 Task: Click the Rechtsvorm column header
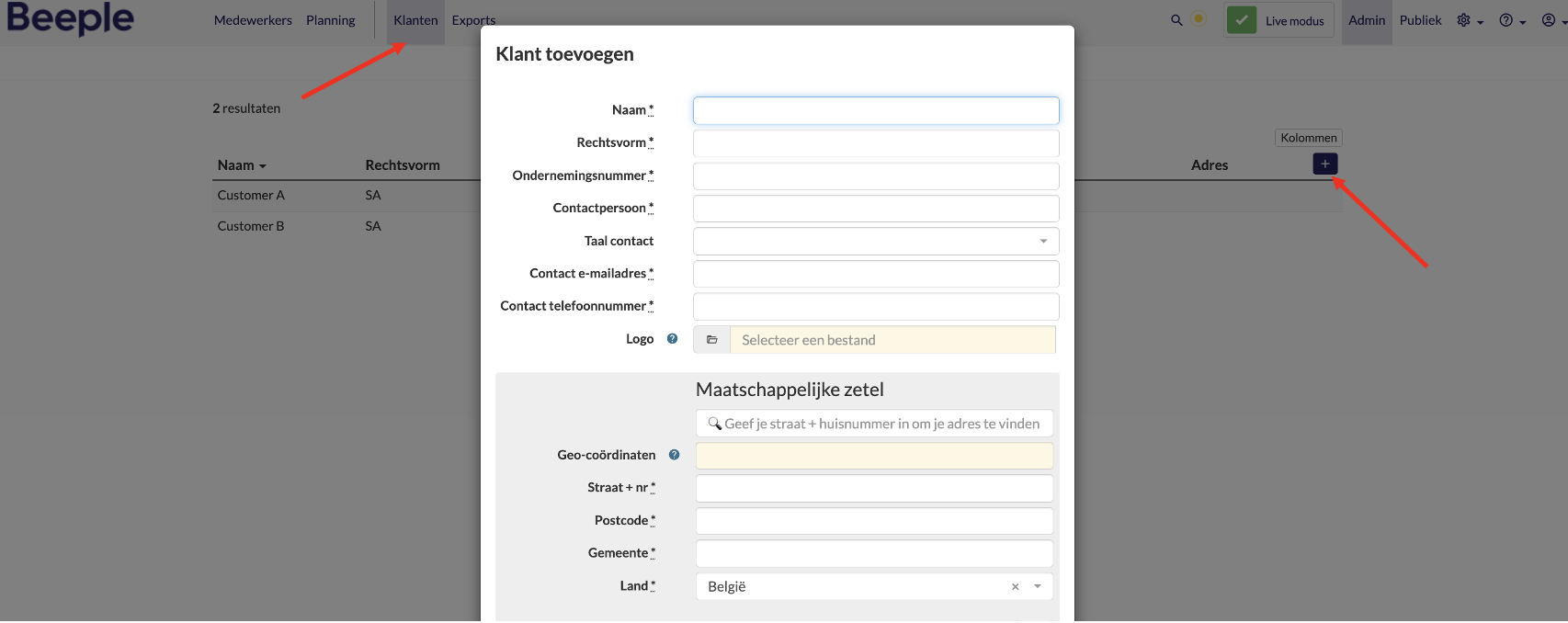(x=403, y=165)
